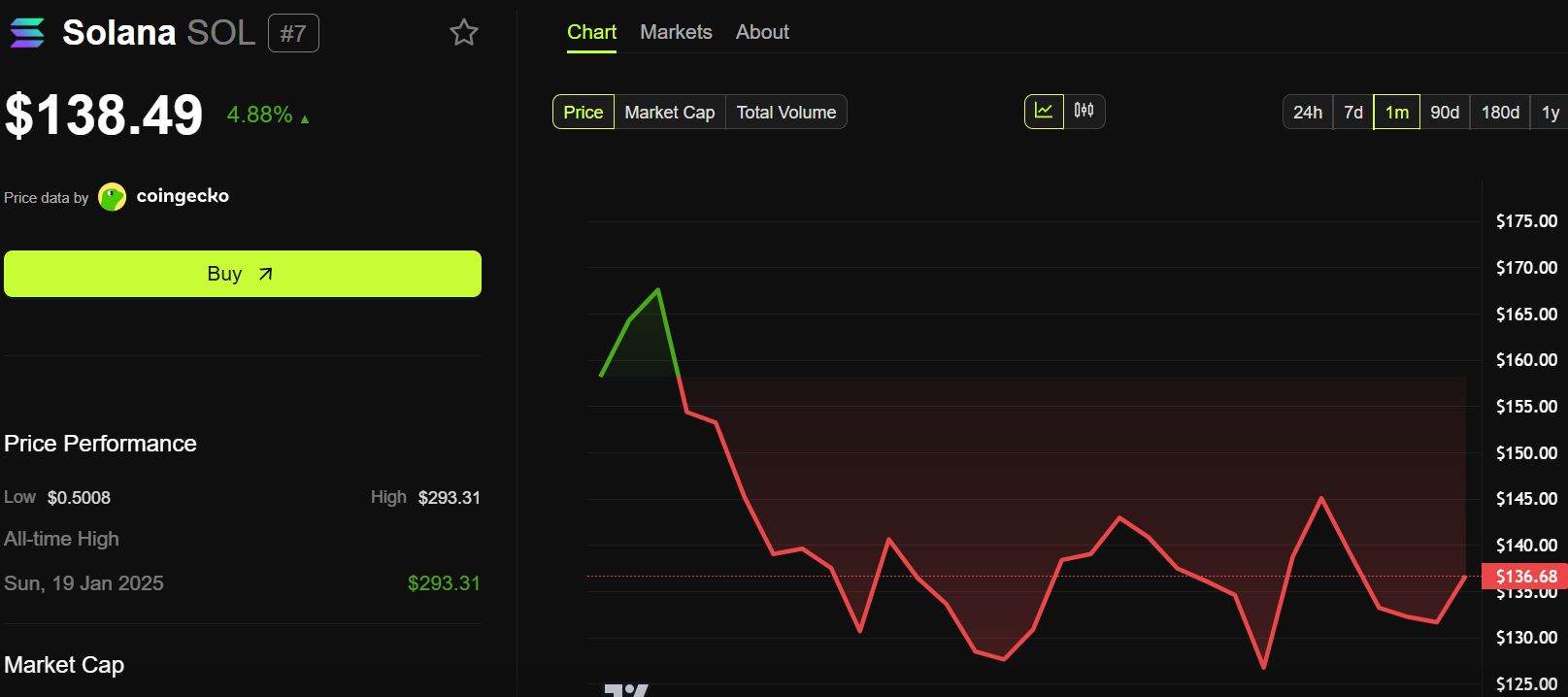
Task: Set chart range to 24h
Action: pos(1308,113)
